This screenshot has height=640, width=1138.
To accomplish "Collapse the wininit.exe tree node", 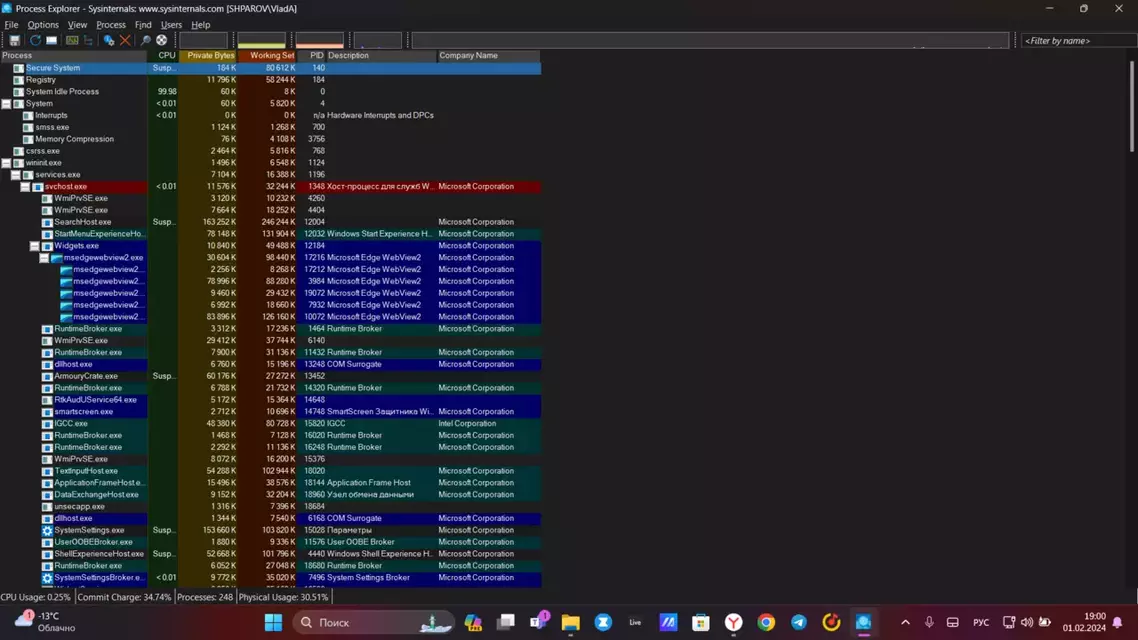I will [7, 163].
